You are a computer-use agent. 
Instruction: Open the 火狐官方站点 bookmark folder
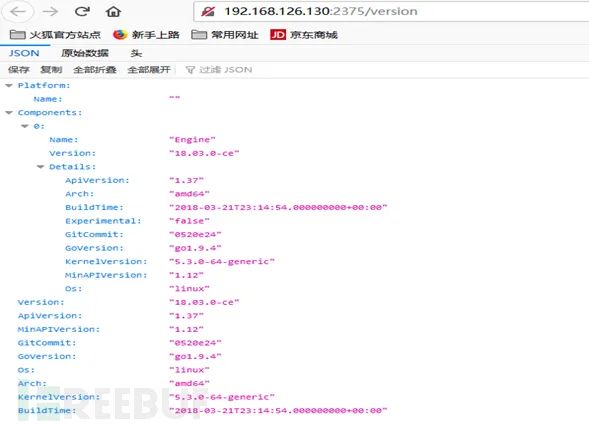tap(55, 35)
